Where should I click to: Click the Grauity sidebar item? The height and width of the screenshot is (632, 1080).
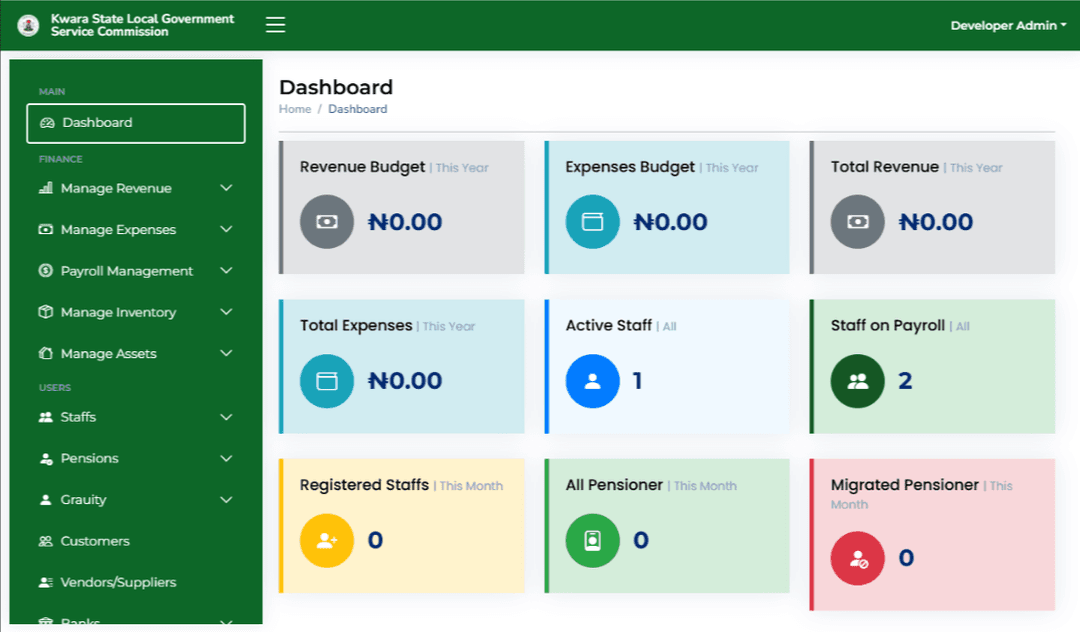(86, 499)
